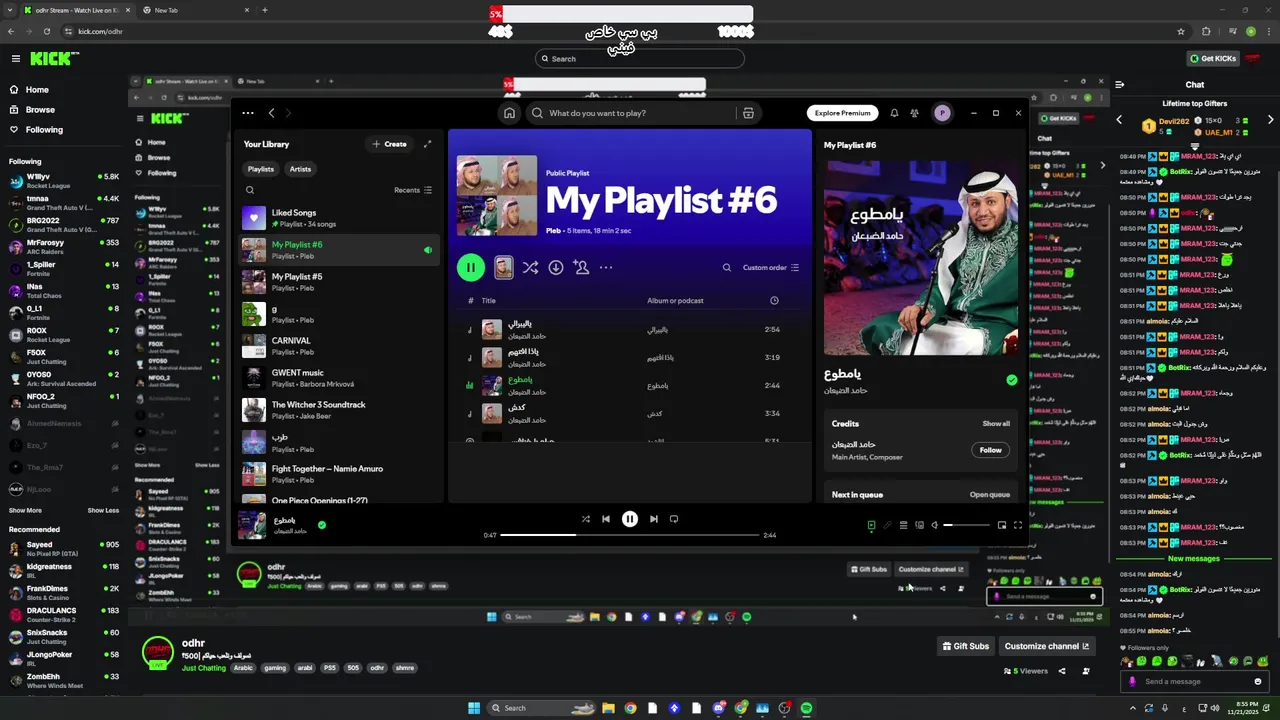Seek on the Spotify track progress bar
Screen dimensions: 1280x720
630,535
